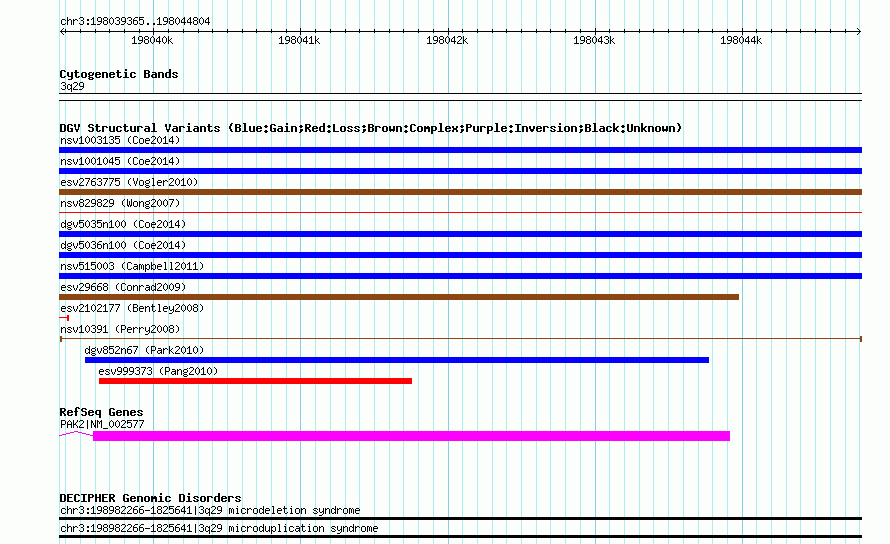Image resolution: width=890 pixels, height=544 pixels.
Task: Click the left arrow end of the ruler
Action: click(x=62, y=31)
